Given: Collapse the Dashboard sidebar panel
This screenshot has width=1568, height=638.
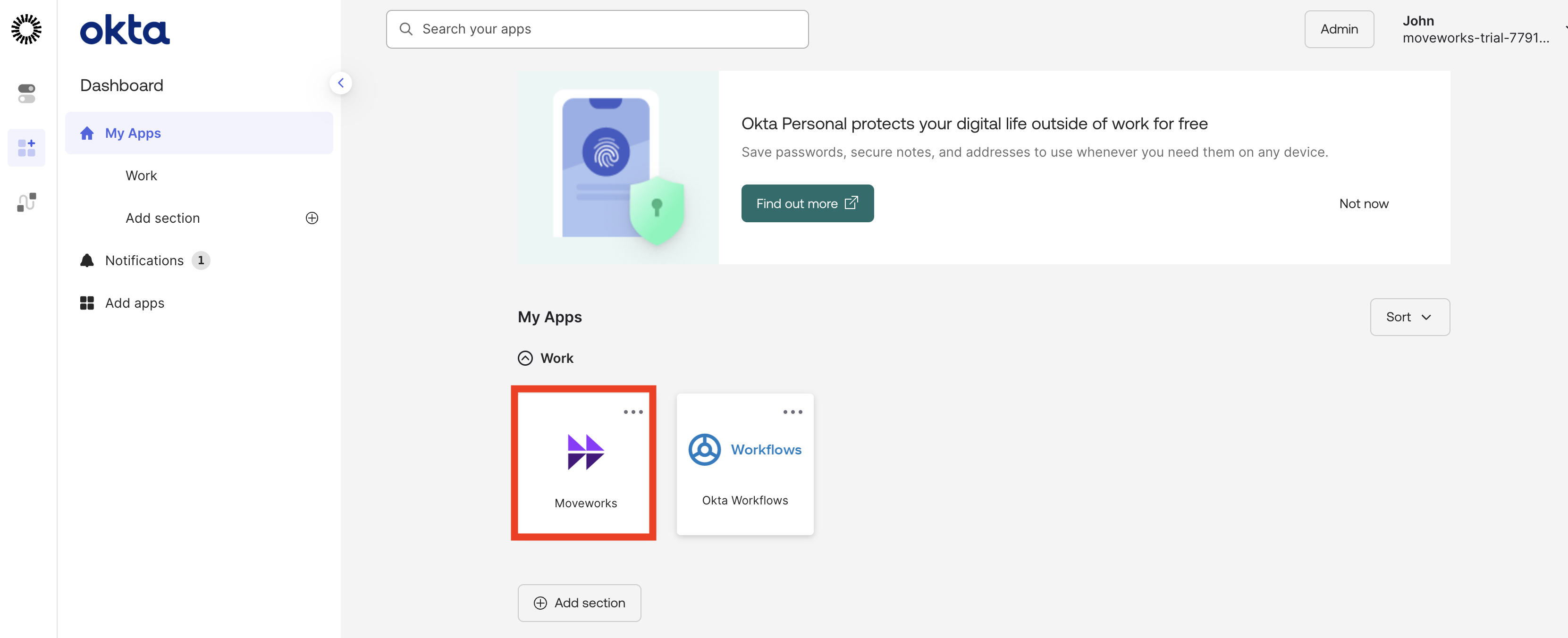Looking at the screenshot, I should pyautogui.click(x=341, y=83).
